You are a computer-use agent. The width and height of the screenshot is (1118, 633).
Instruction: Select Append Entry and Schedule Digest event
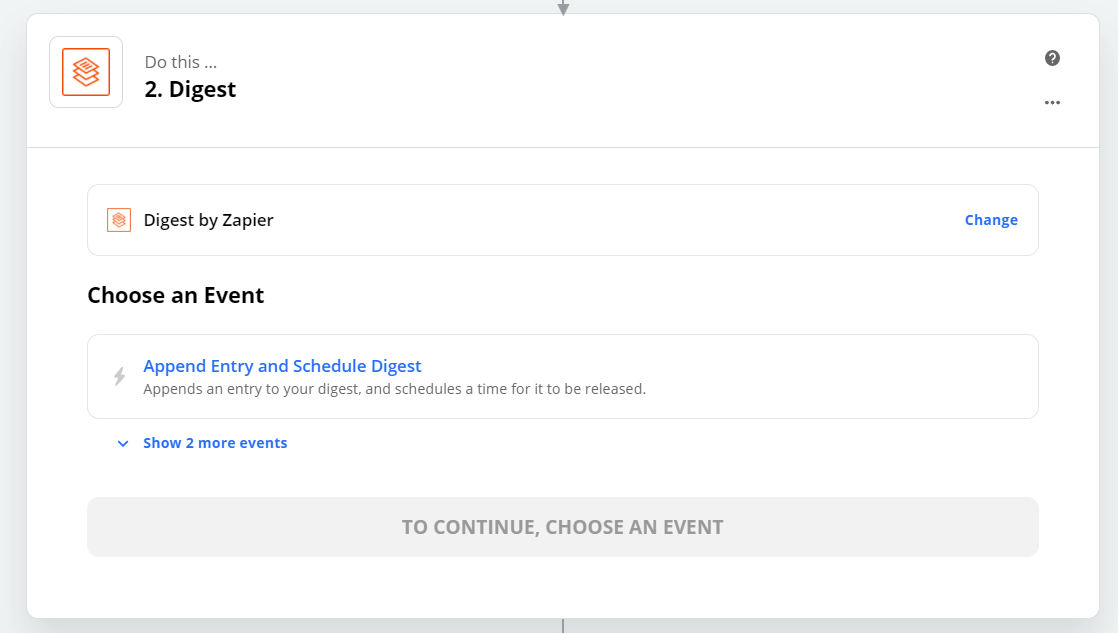(282, 366)
